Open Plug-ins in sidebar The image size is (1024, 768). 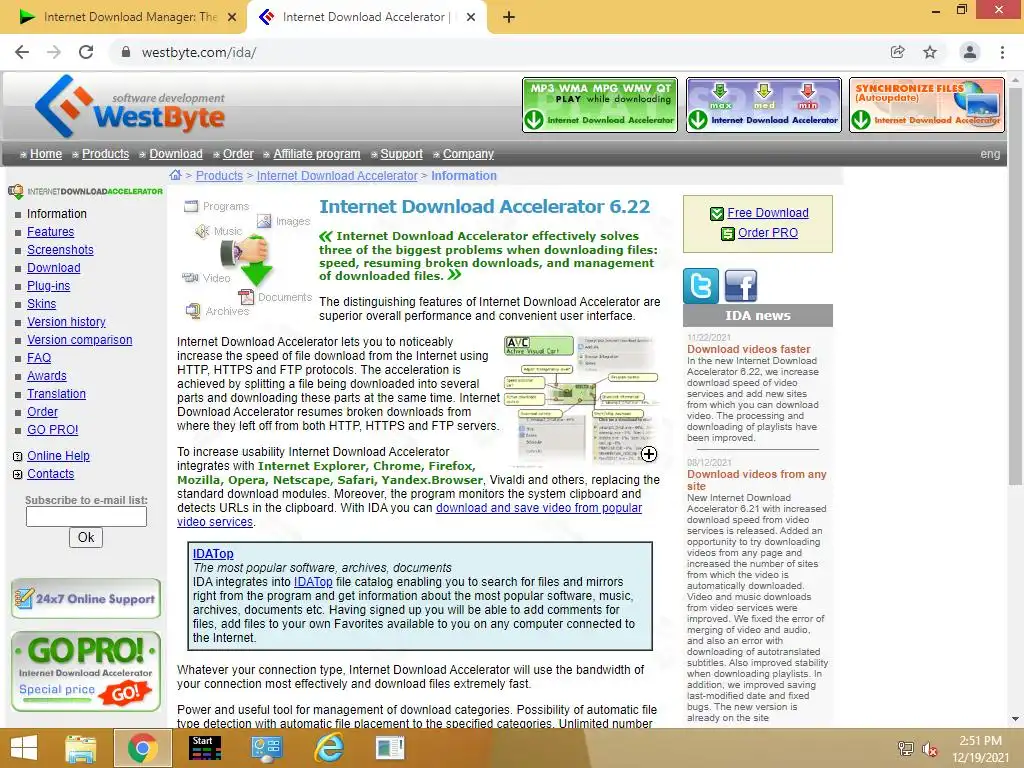[48, 285]
